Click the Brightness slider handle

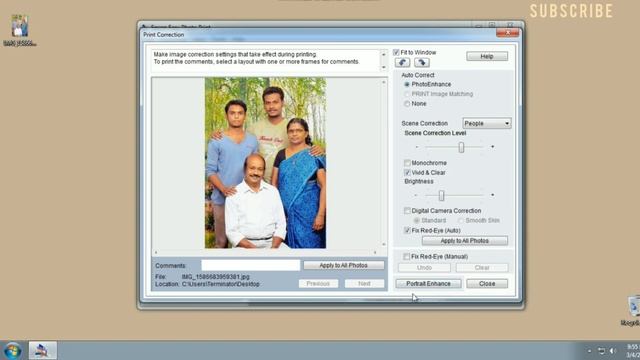pos(441,196)
